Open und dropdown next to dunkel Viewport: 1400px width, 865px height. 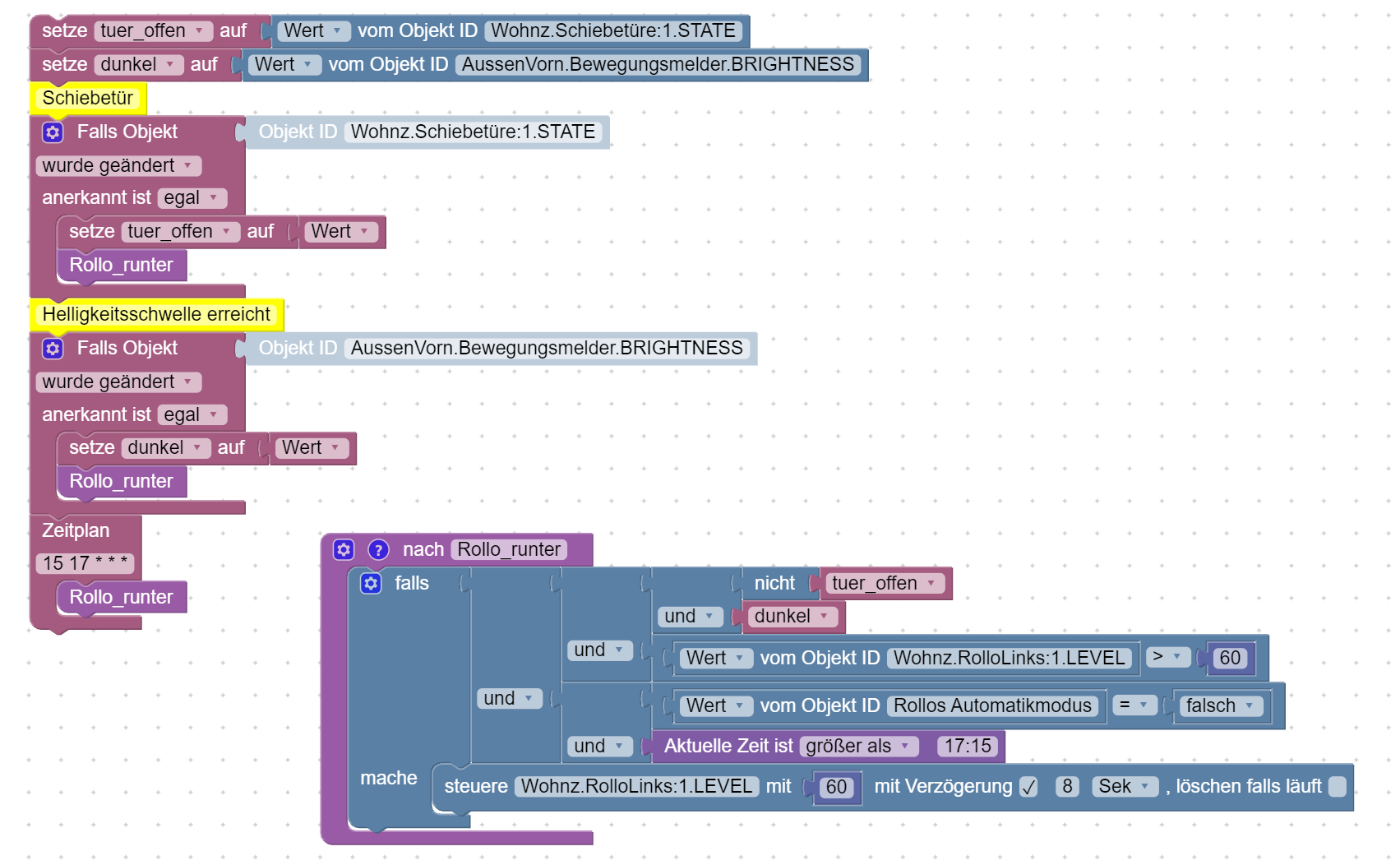pyautogui.click(x=690, y=617)
